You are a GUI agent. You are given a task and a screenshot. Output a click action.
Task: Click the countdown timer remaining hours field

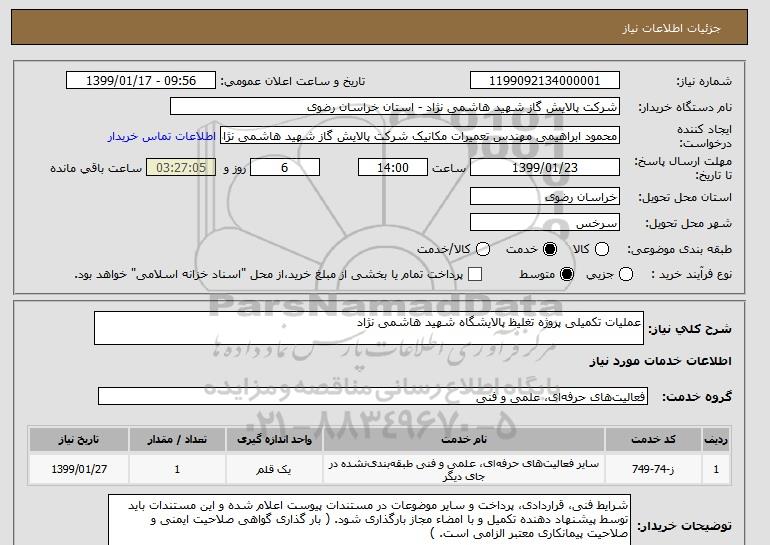181,167
